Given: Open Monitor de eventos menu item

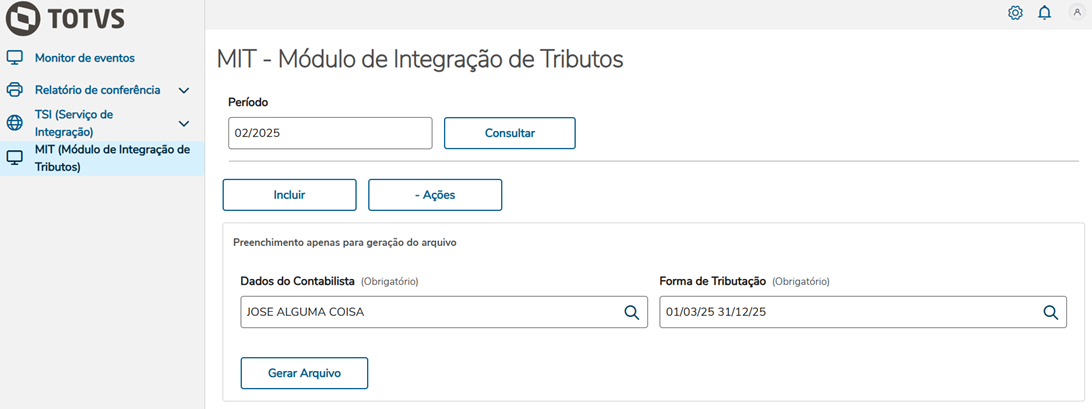Looking at the screenshot, I should pyautogui.click(x=85, y=58).
